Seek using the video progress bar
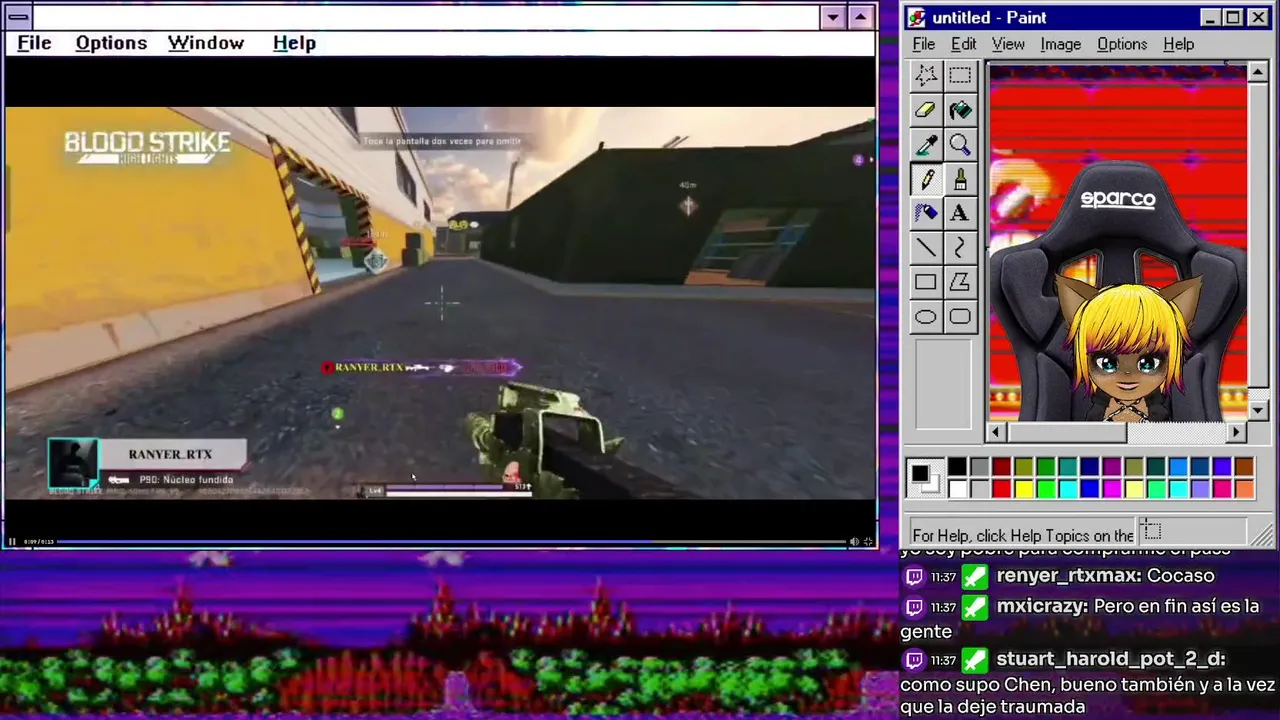The width and height of the screenshot is (1280, 720). (x=450, y=542)
